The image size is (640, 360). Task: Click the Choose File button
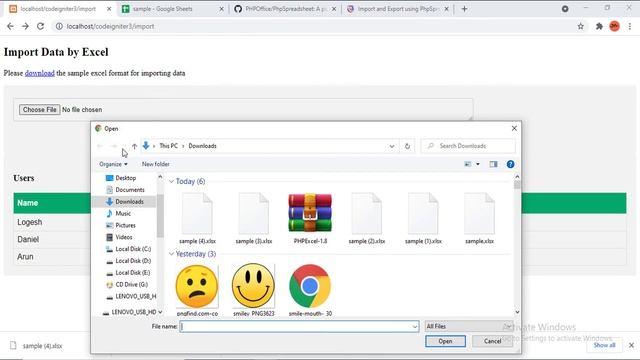(x=40, y=109)
